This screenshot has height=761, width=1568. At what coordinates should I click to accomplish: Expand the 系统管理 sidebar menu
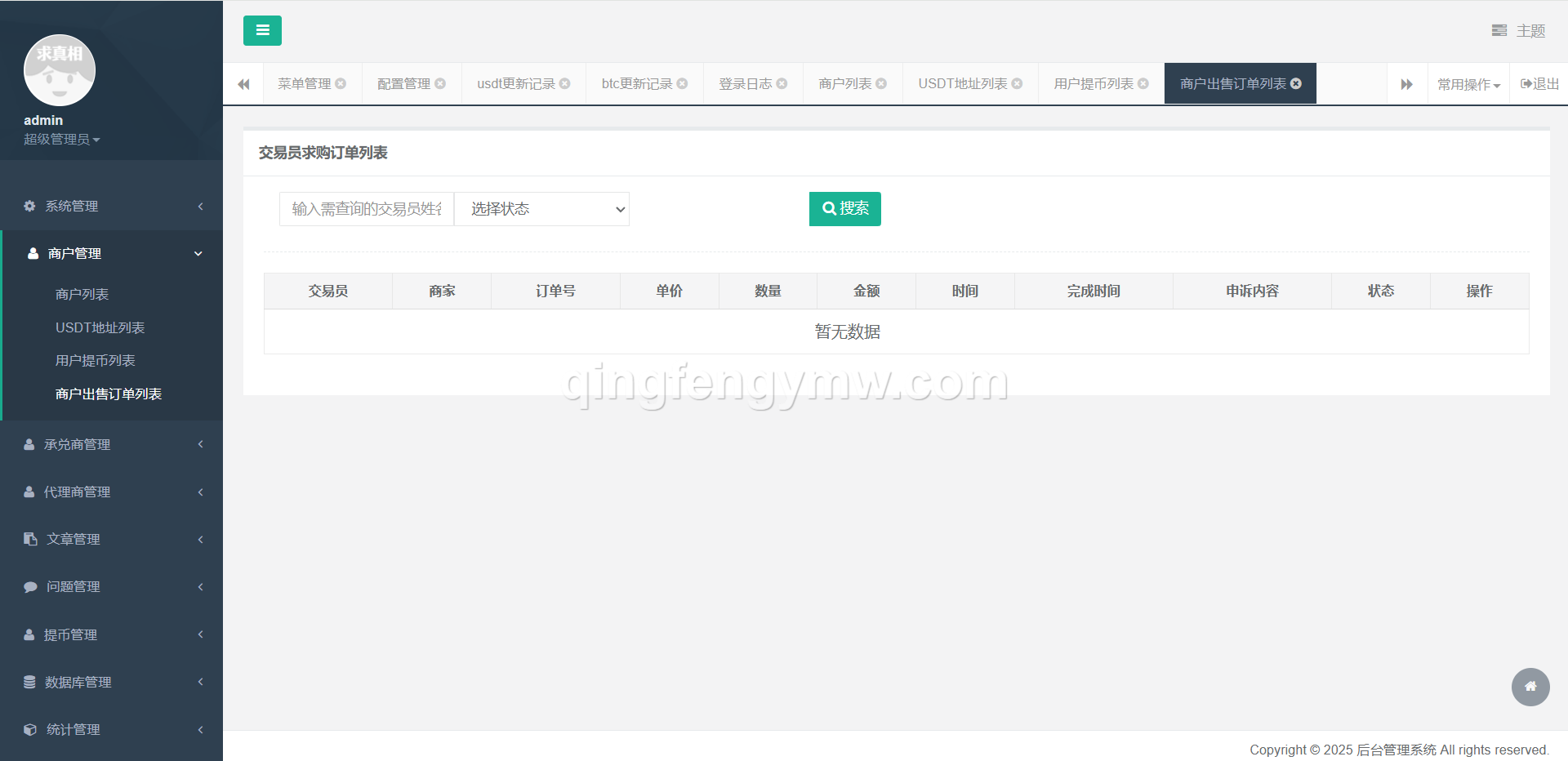(x=111, y=207)
